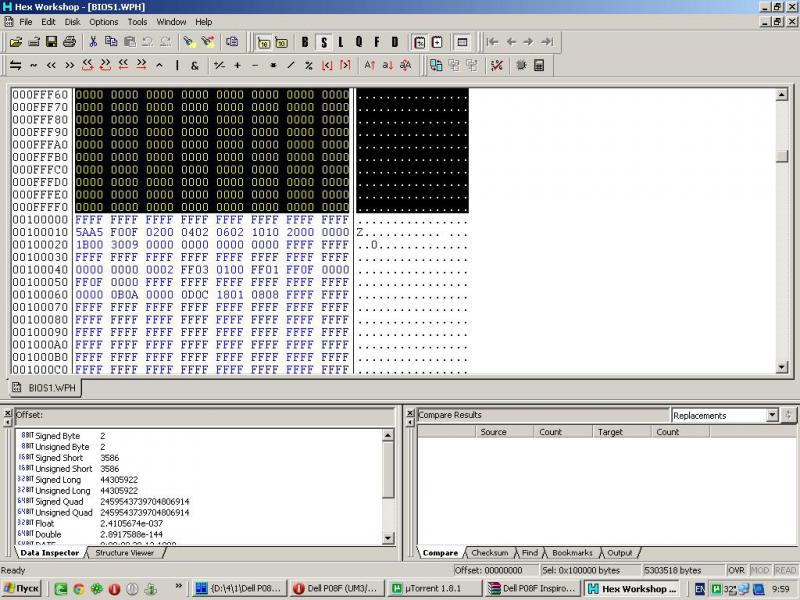Click the Save (floppy disk) icon
This screenshot has width=800, height=600.
coord(52,42)
